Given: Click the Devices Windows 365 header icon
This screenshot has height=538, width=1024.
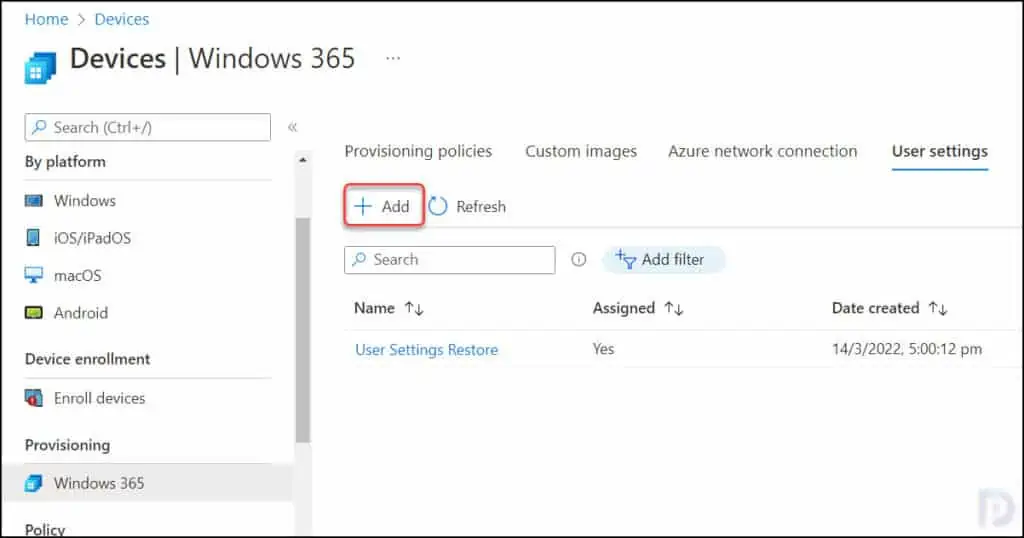Looking at the screenshot, I should (40, 67).
